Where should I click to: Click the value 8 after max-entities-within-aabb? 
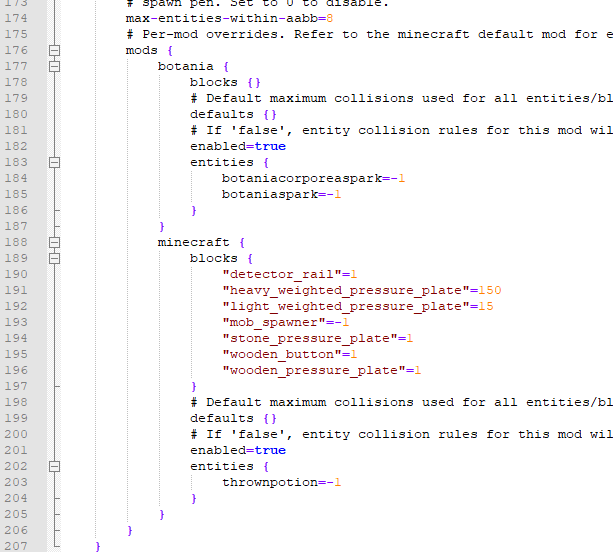point(330,18)
